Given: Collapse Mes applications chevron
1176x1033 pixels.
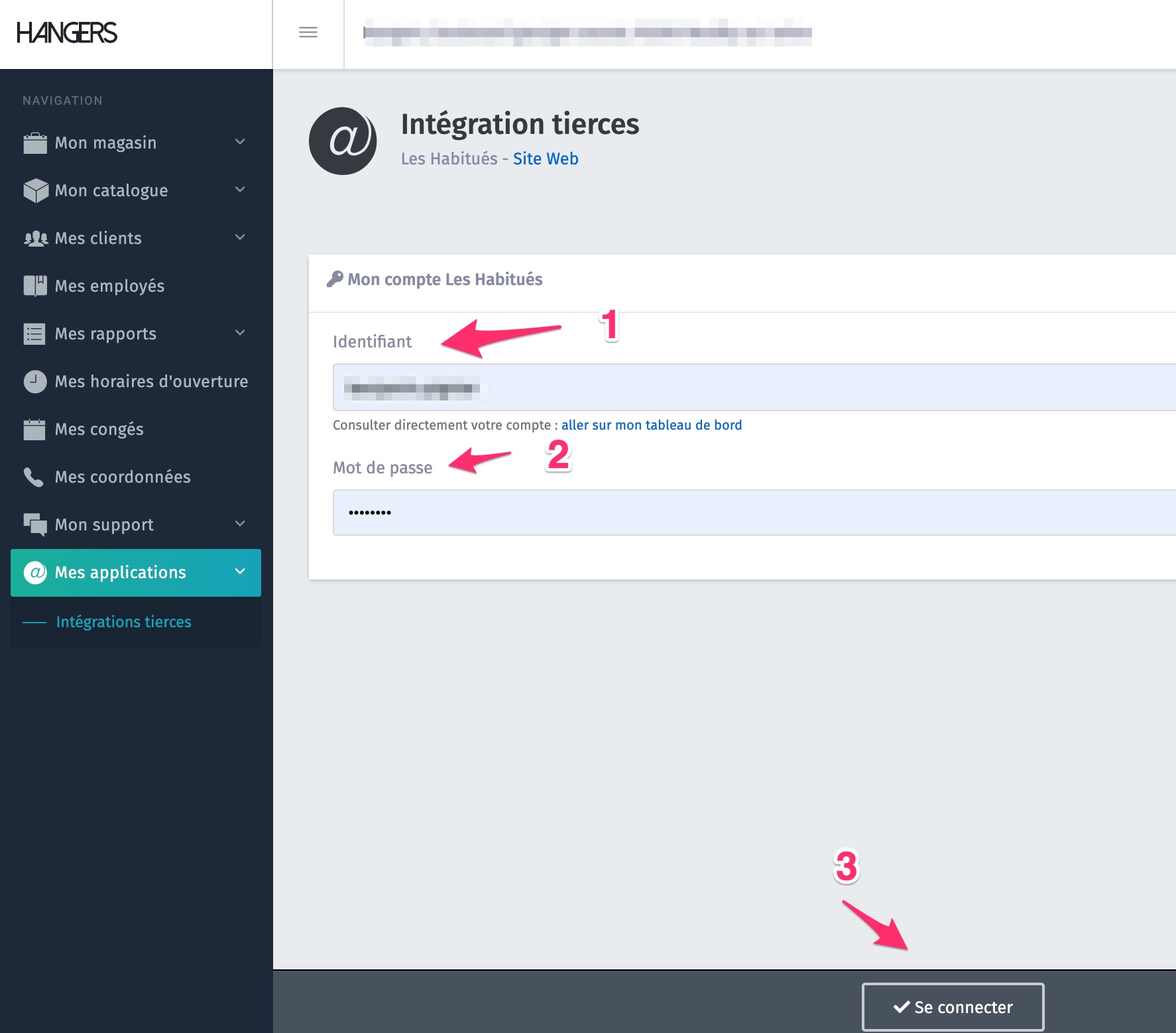Looking at the screenshot, I should point(240,572).
